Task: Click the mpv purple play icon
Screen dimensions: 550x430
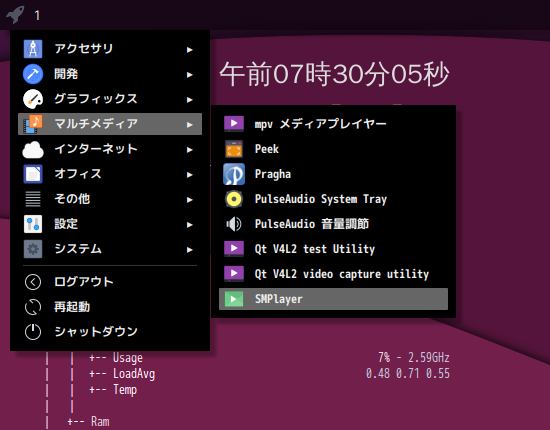Action: point(234,124)
